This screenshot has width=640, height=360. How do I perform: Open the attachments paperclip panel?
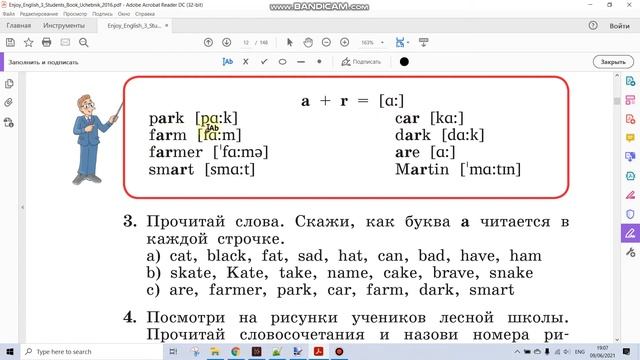click(9, 102)
